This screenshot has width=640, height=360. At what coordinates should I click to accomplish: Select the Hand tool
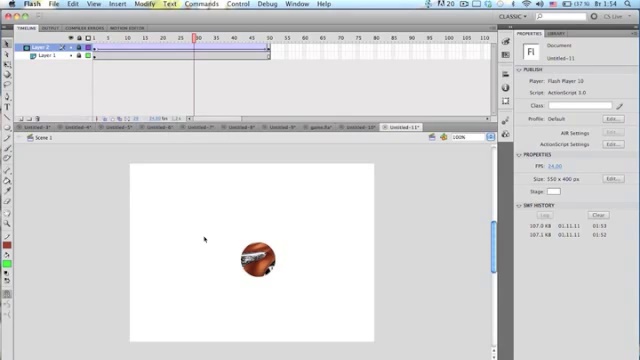(7, 213)
